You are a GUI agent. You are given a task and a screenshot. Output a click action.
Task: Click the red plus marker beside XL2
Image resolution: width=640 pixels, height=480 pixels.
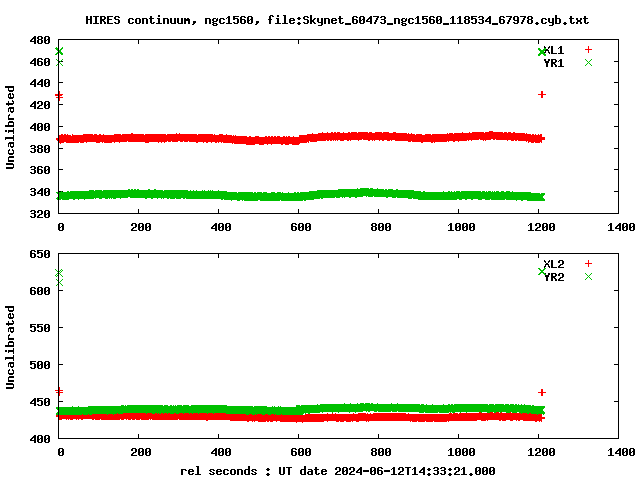pyautogui.click(x=588, y=264)
